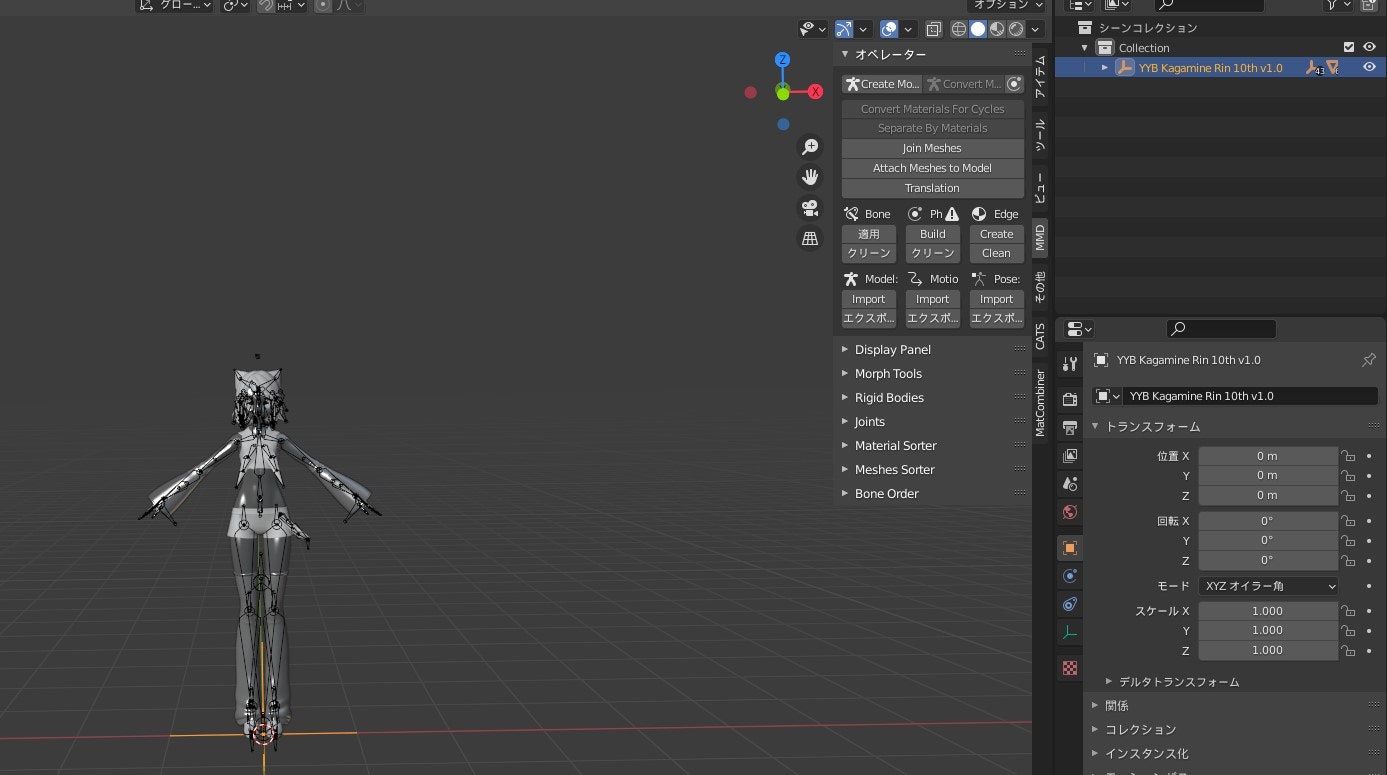Hide YYB Kagamine Rin object eye icon
This screenshot has height=775, width=1387.
[1369, 67]
